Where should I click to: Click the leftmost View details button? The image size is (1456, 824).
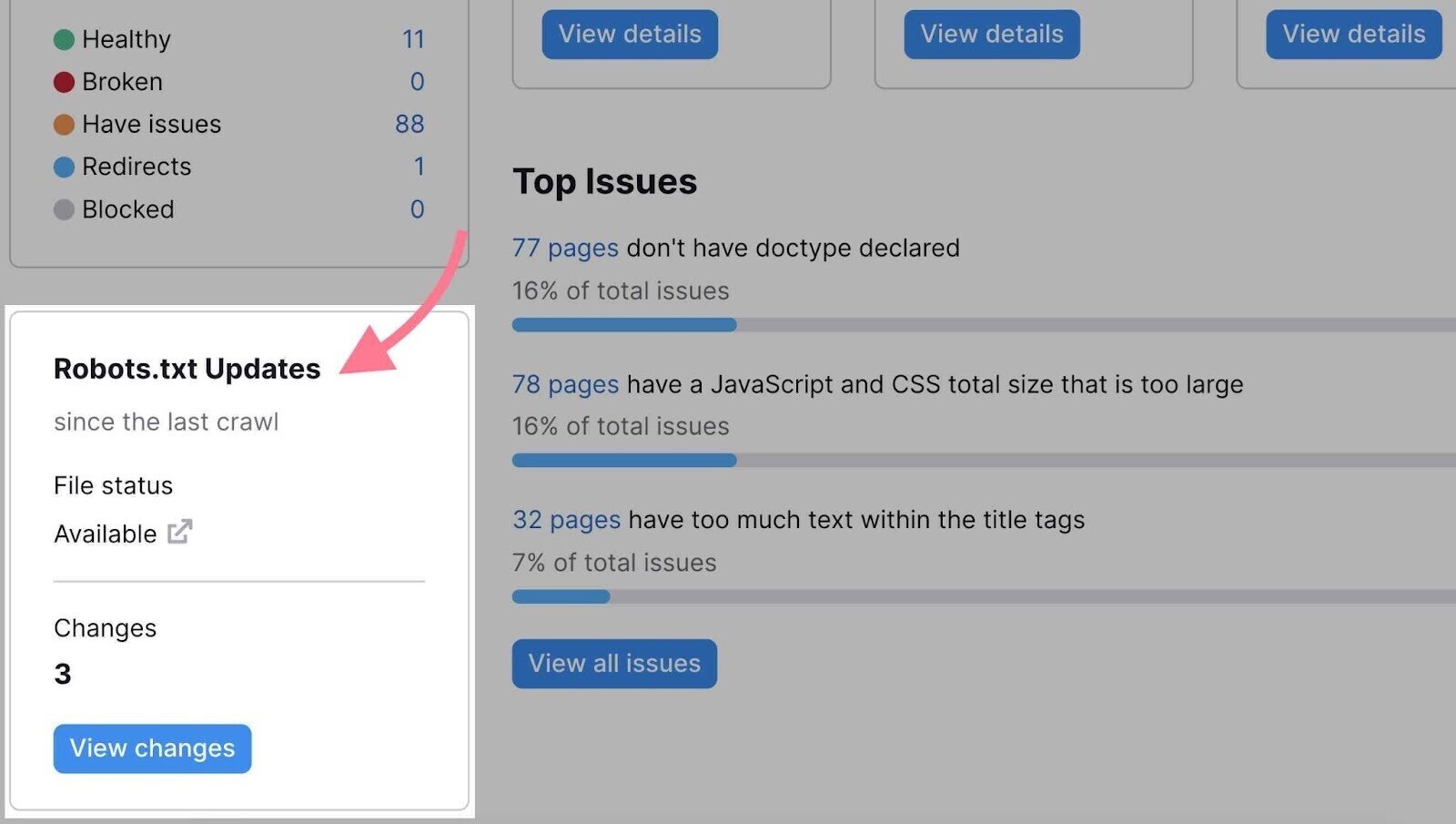point(629,34)
